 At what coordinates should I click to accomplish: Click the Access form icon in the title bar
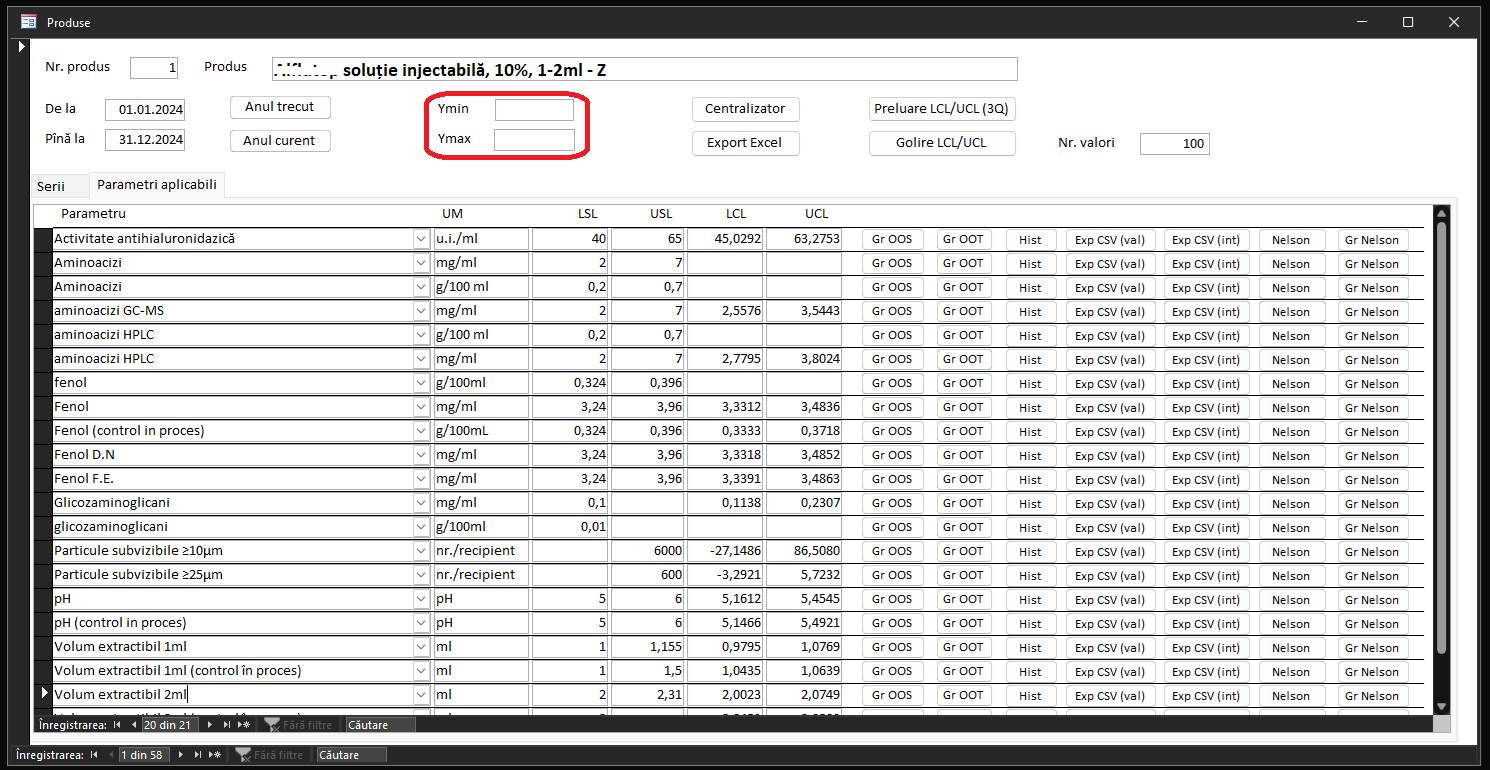pos(29,22)
